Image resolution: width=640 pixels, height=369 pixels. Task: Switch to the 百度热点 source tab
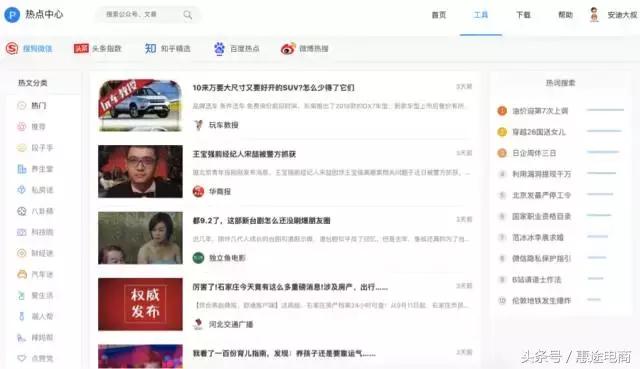(x=236, y=49)
